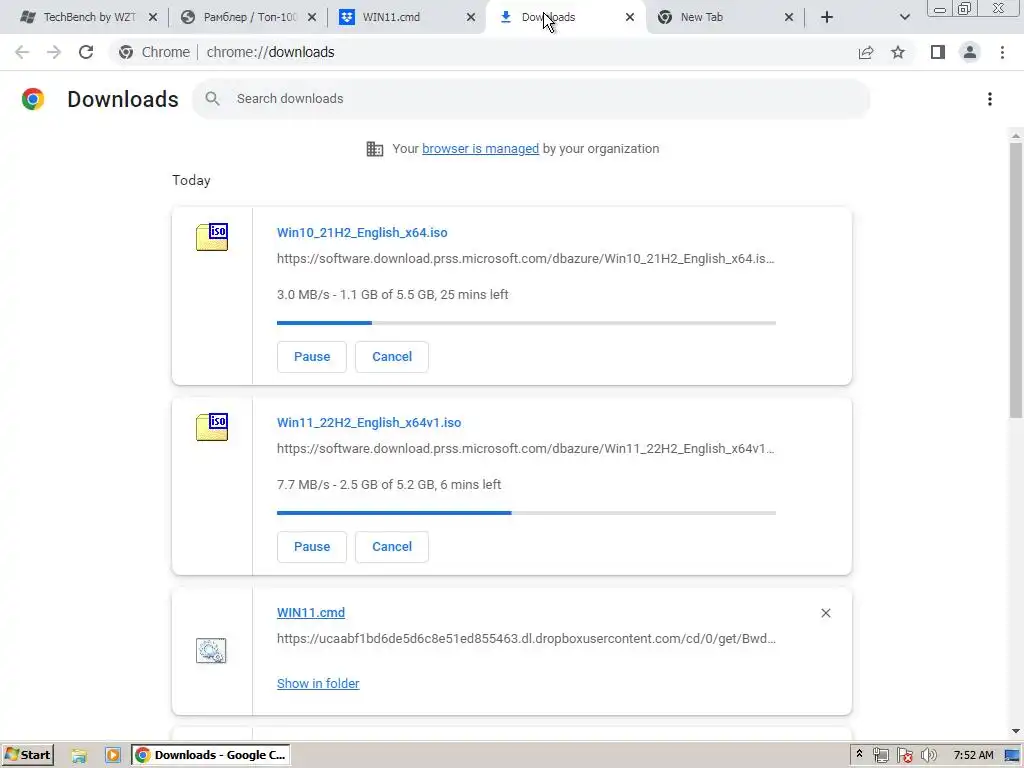Click the Search downloads field

[531, 99]
